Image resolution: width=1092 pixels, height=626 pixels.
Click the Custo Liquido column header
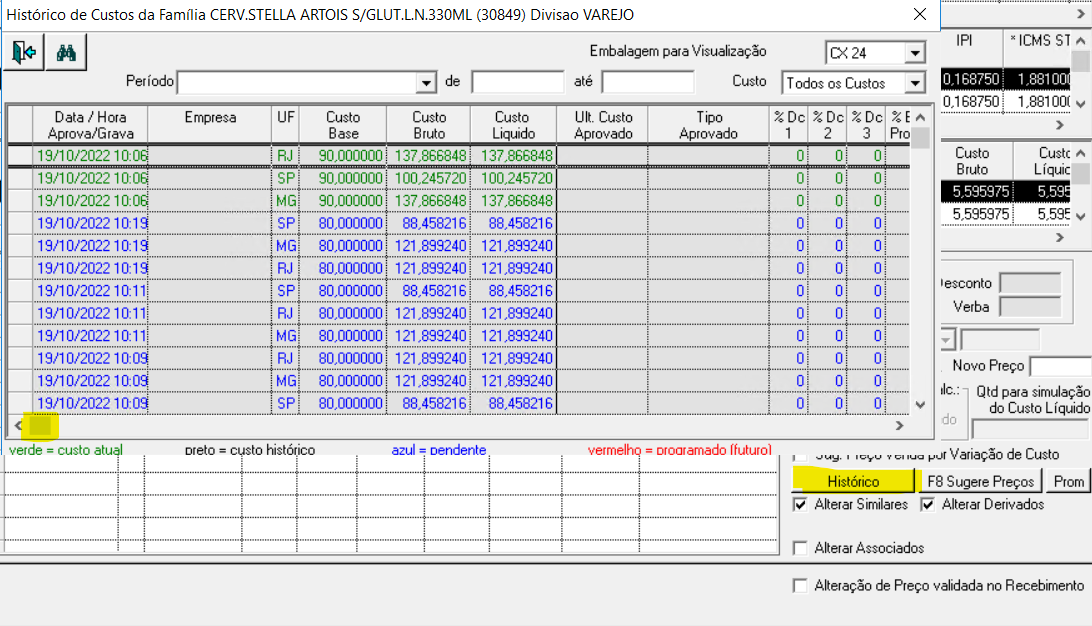514,125
